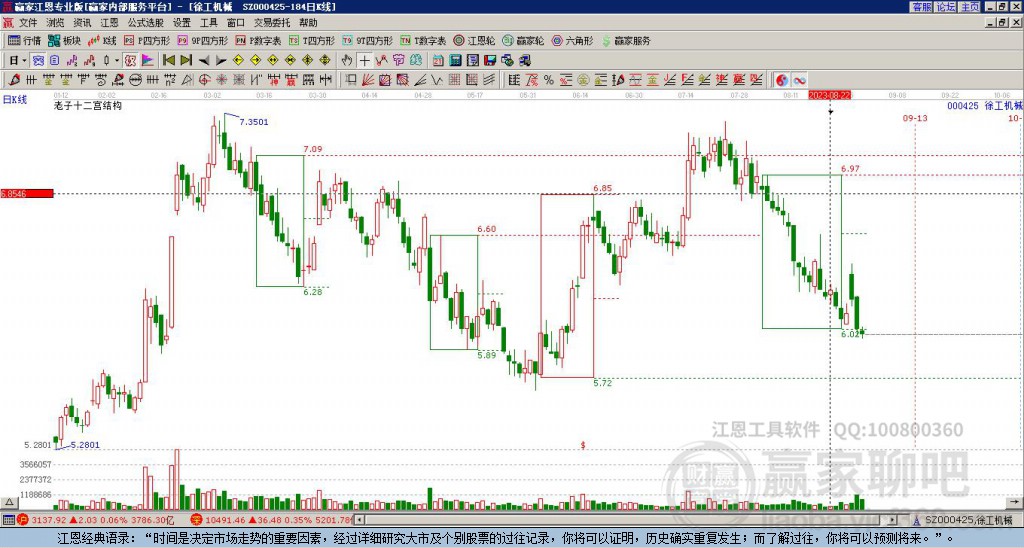Click the 主页 homepage link

point(970,7)
